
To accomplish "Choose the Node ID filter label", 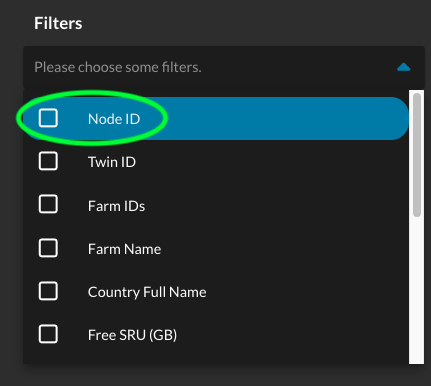I will 114,119.
